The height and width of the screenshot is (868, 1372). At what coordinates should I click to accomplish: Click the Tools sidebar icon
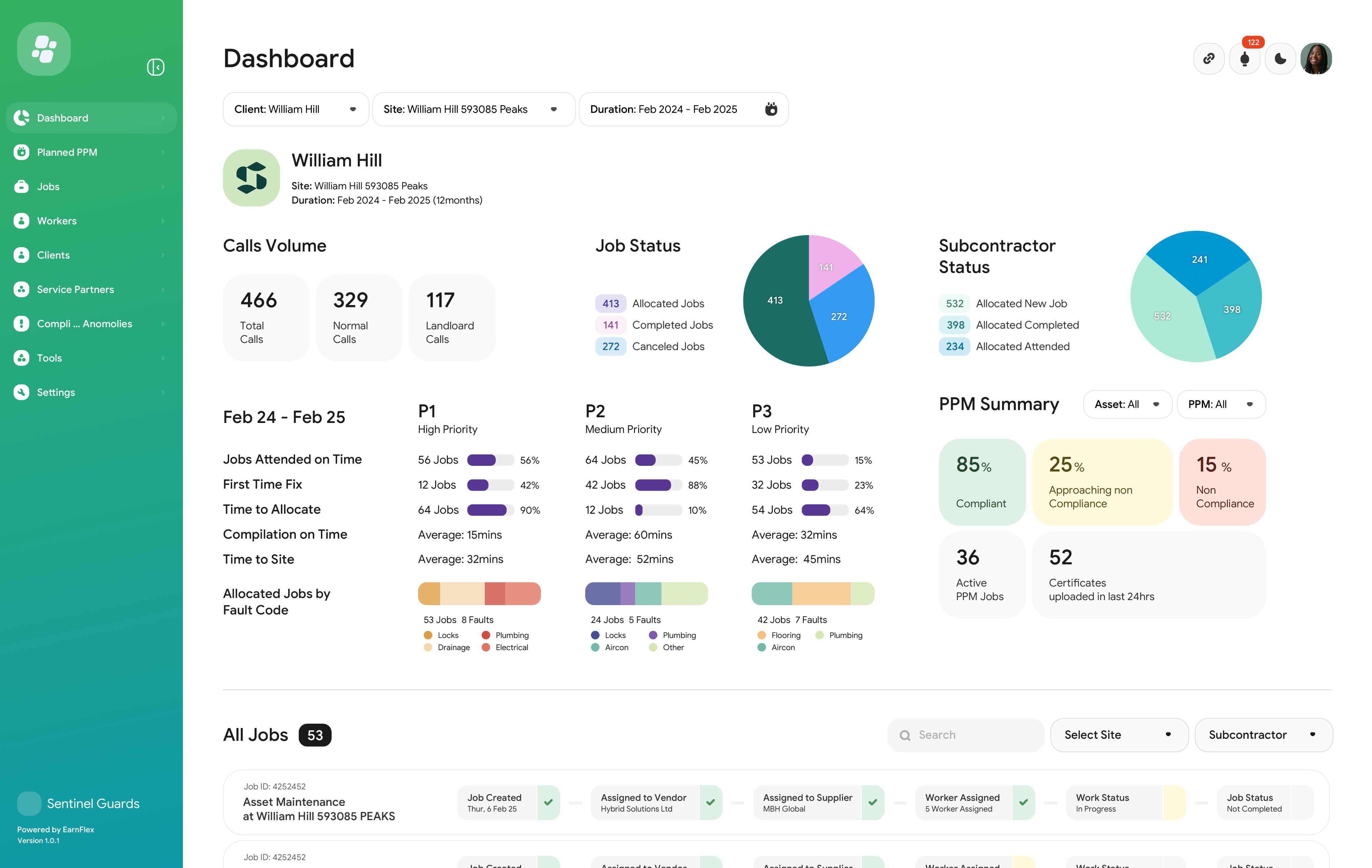tap(22, 358)
